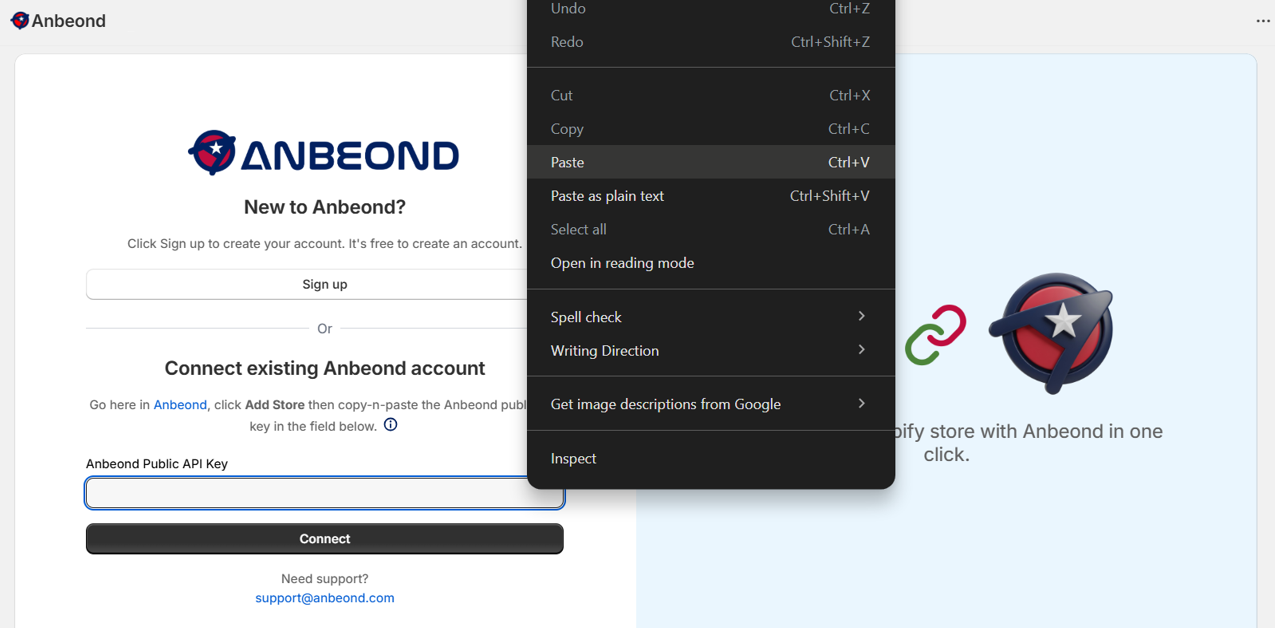The width and height of the screenshot is (1275, 628).
Task: Choose Select all menu entry
Action: [578, 229]
